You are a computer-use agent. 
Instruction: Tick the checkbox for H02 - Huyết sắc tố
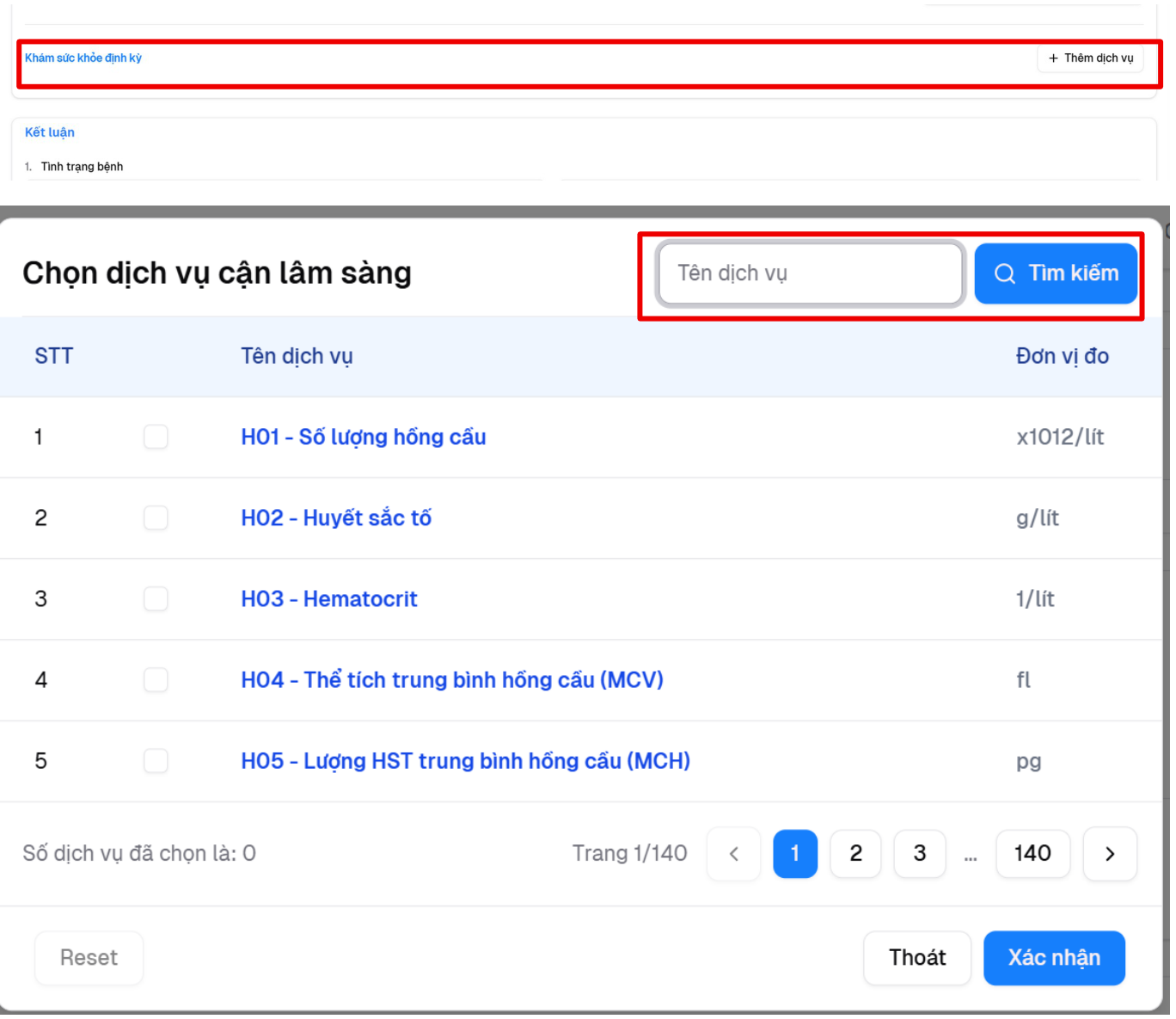tap(156, 518)
